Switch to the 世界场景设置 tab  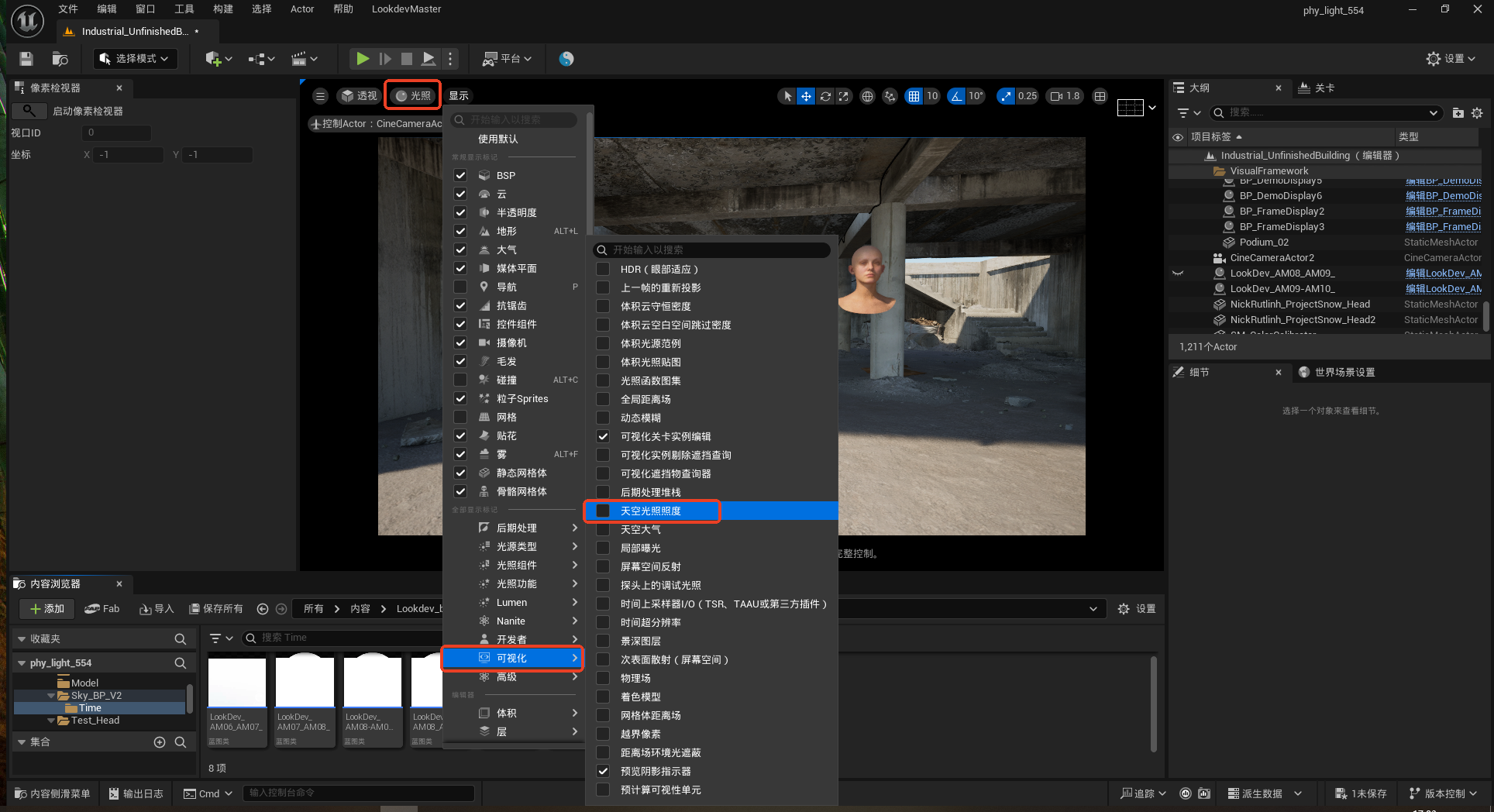[1344, 373]
